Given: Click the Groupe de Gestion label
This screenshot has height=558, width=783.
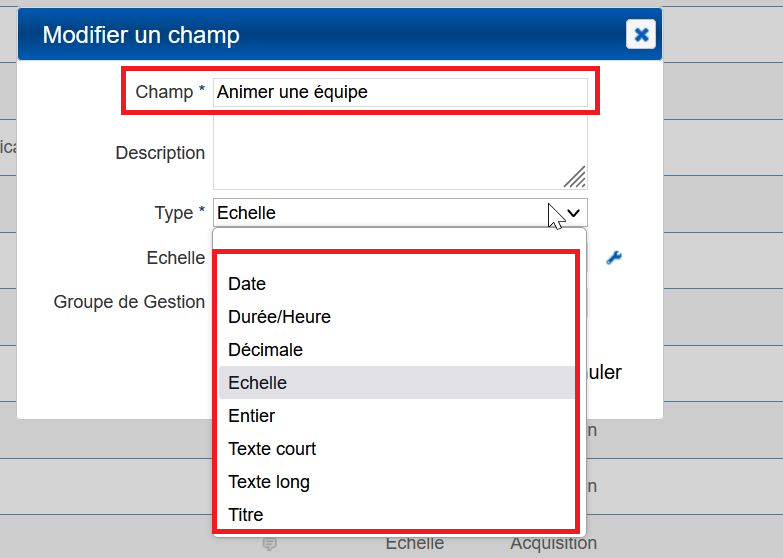Looking at the screenshot, I should (x=129, y=302).
